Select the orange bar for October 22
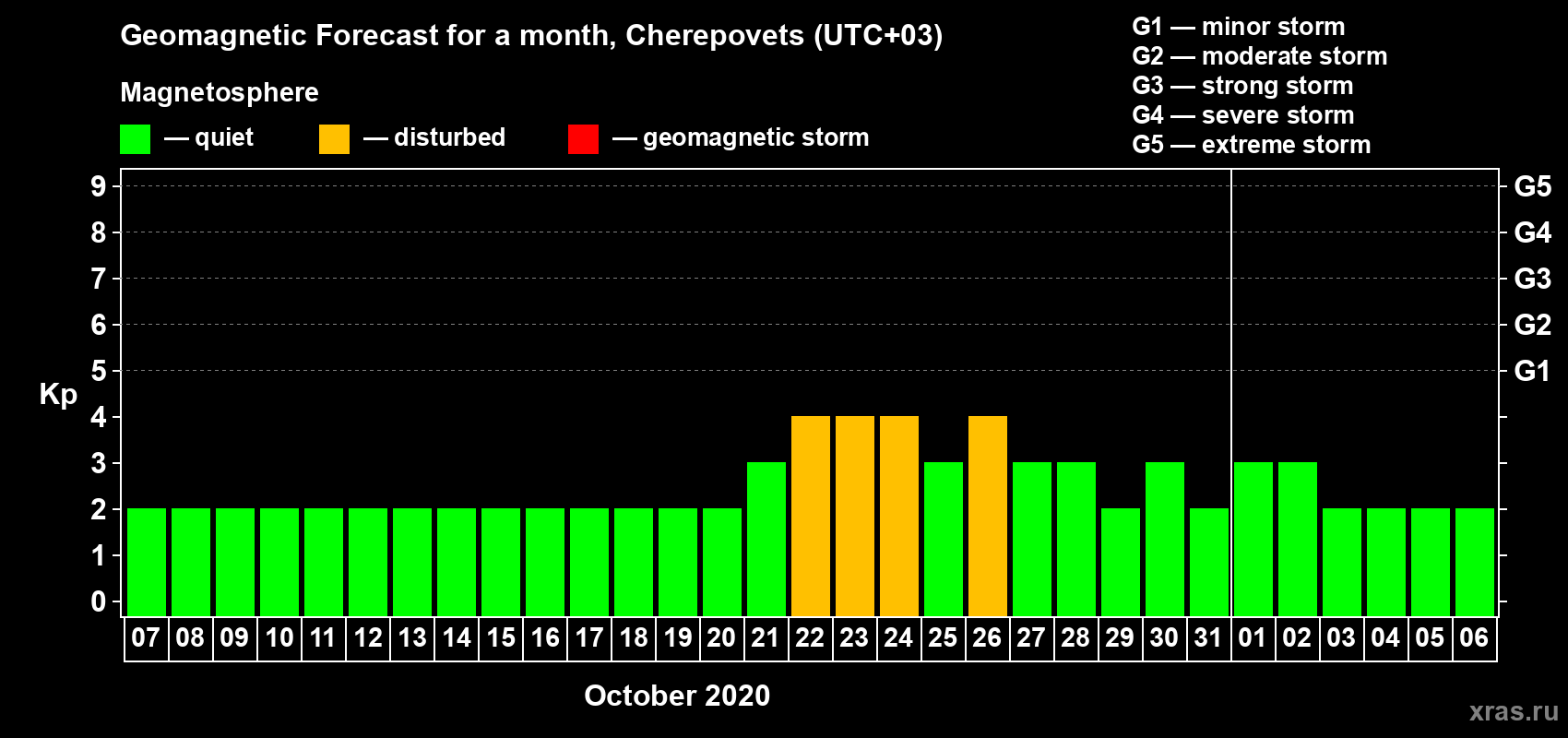 [x=811, y=516]
